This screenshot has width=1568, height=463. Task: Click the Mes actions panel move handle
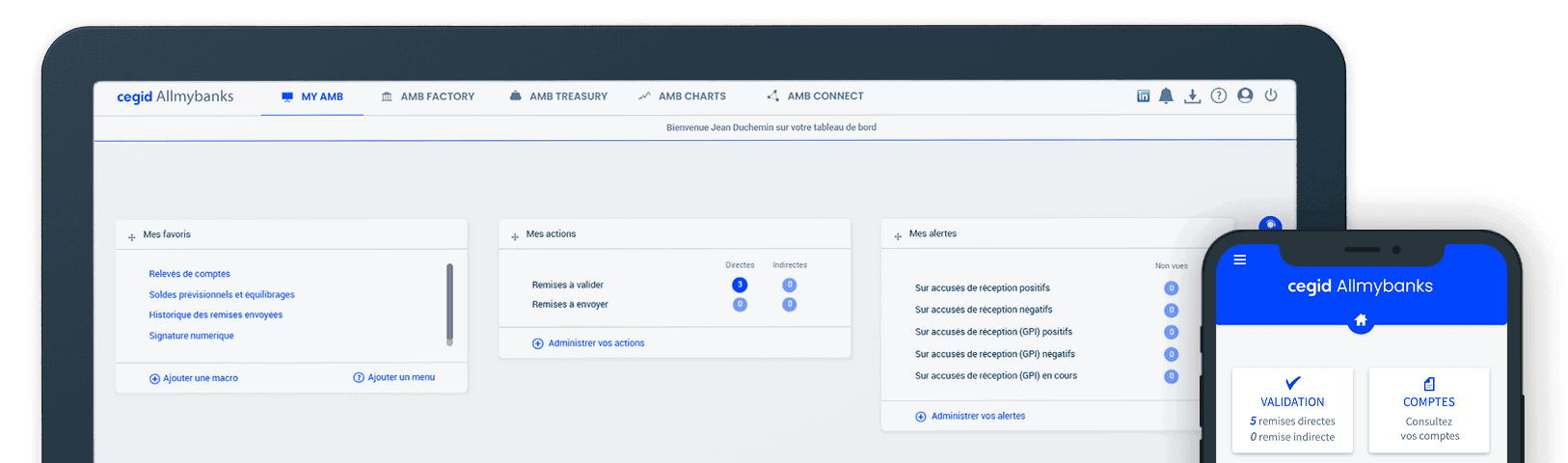coord(515,236)
